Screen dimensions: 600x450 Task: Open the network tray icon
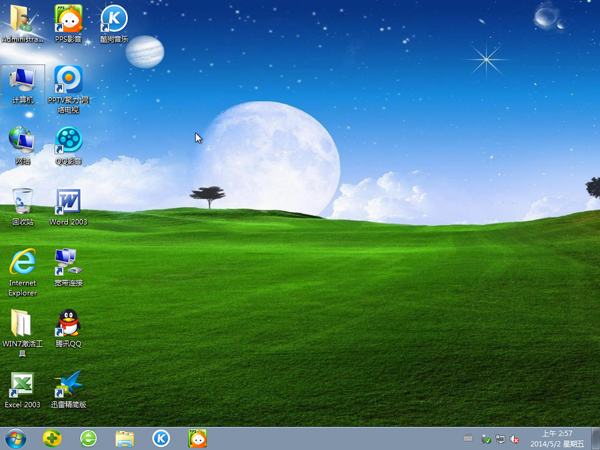click(x=500, y=439)
